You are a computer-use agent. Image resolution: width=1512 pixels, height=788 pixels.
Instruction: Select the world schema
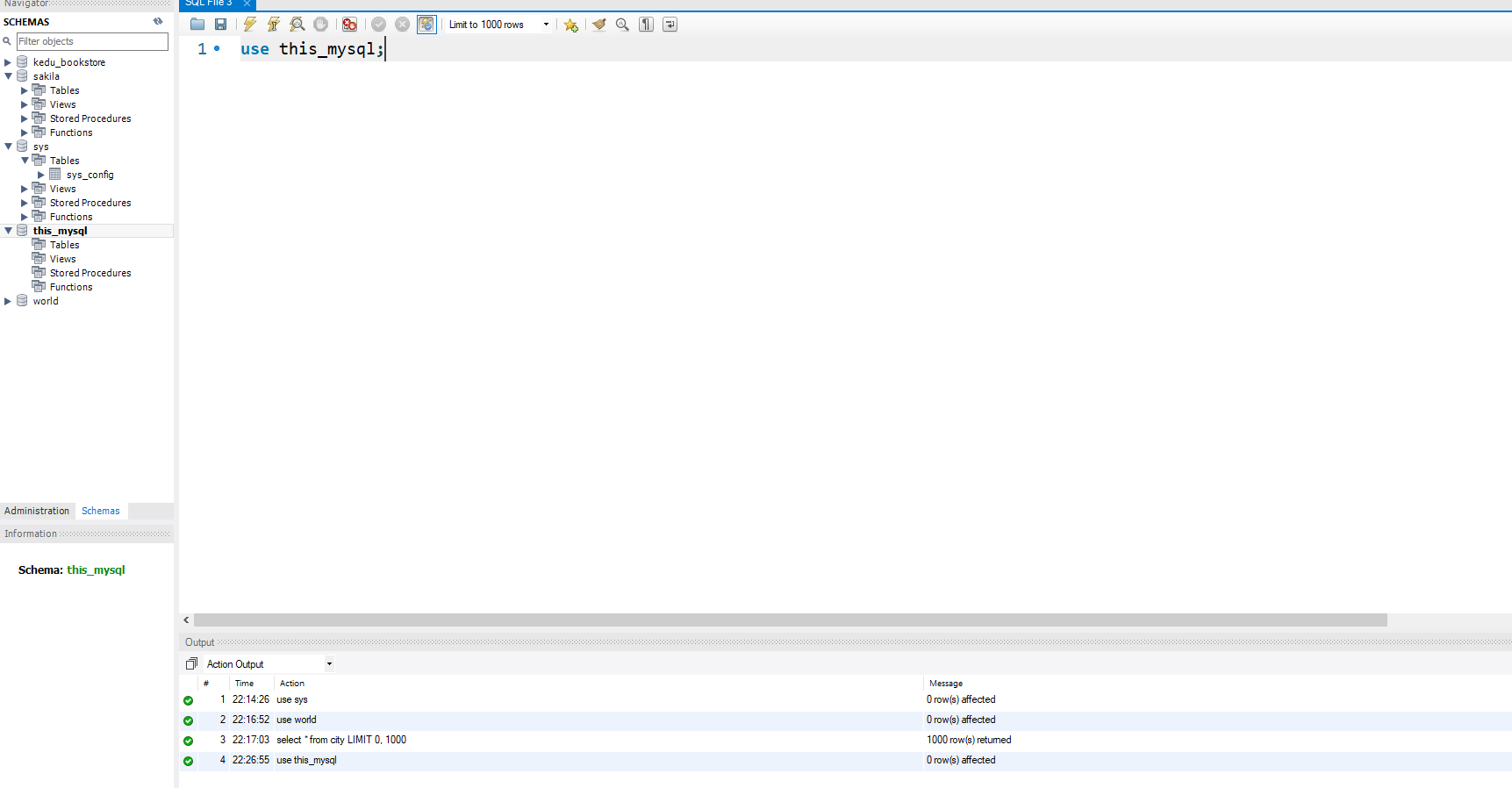click(46, 301)
